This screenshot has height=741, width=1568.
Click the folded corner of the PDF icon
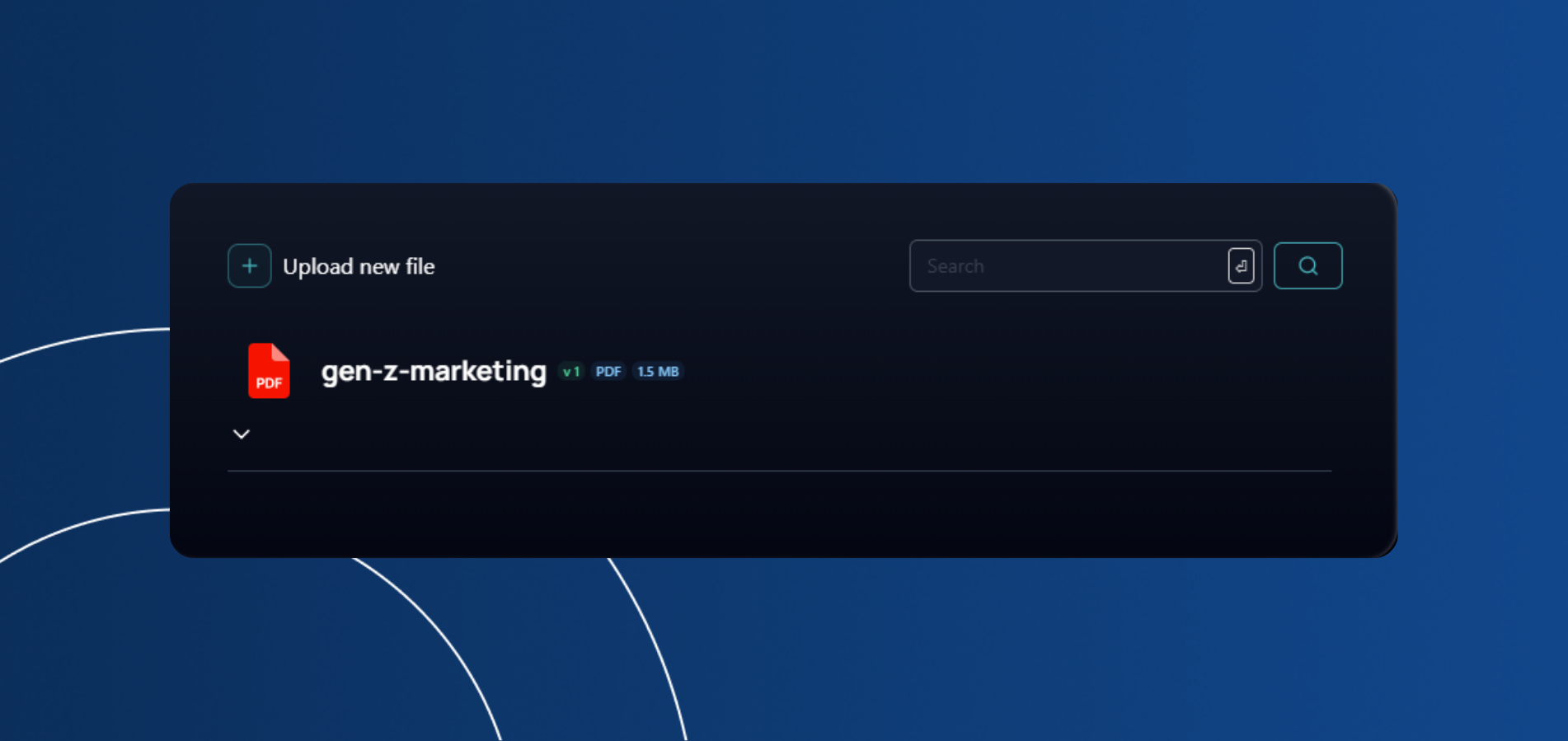[281, 352]
